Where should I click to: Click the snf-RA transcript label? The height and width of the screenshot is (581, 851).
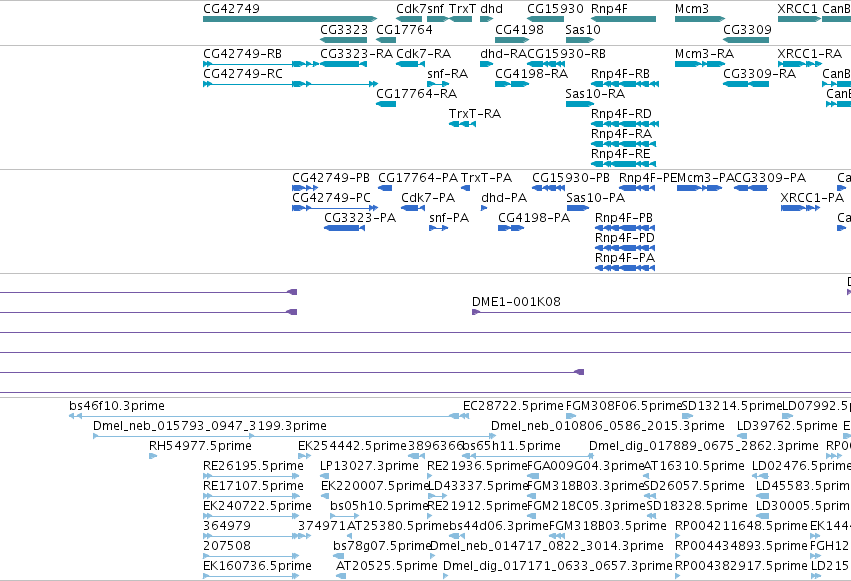click(447, 74)
